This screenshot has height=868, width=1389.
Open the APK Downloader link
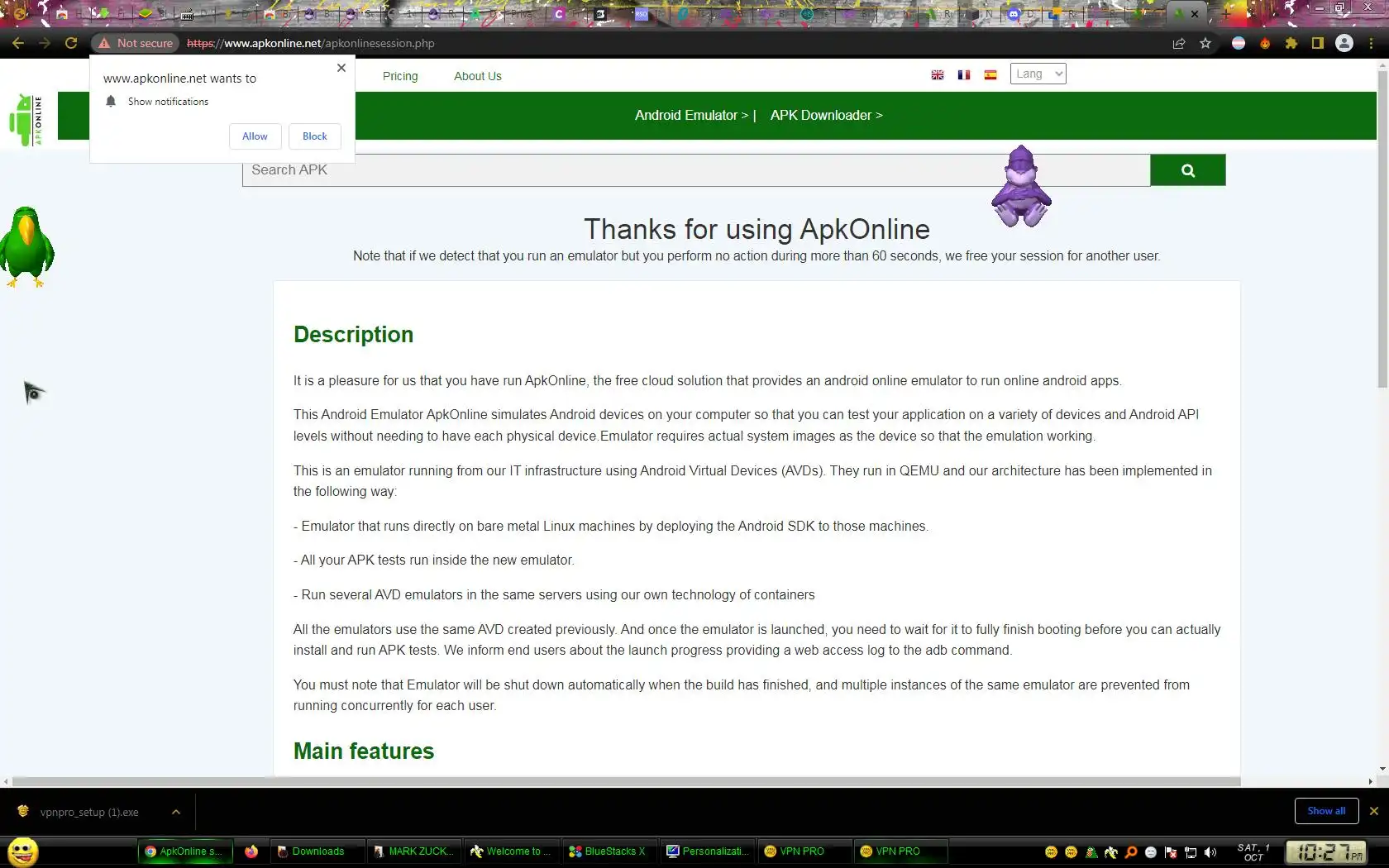826,116
